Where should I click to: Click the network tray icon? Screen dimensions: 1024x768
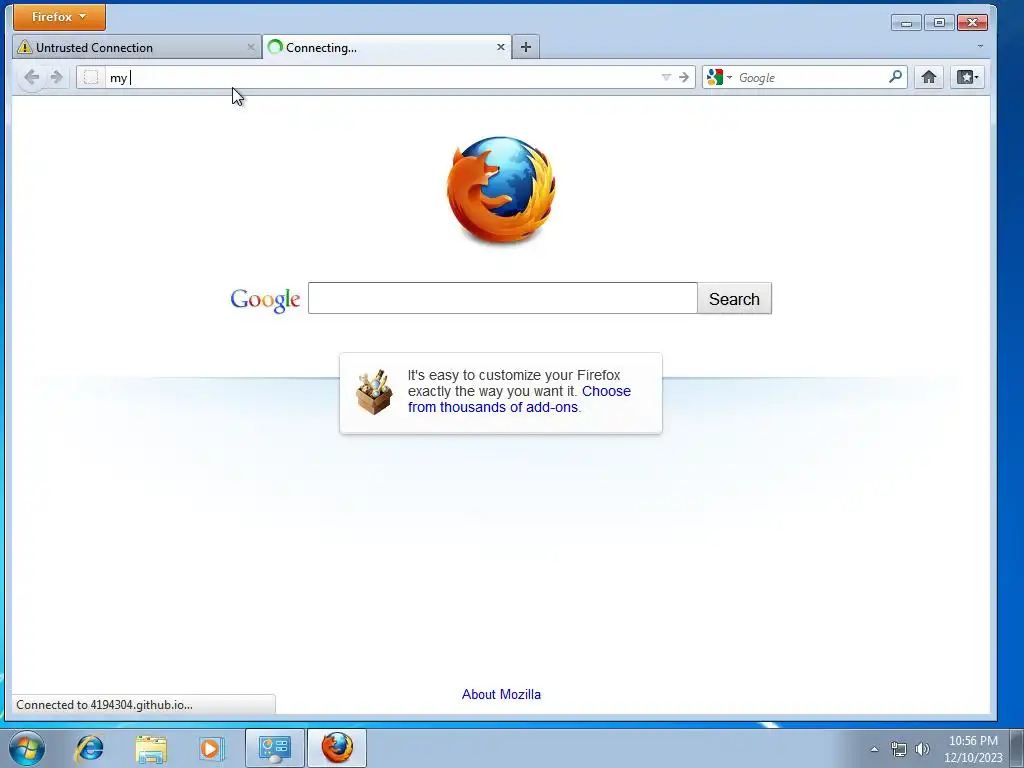[899, 749]
